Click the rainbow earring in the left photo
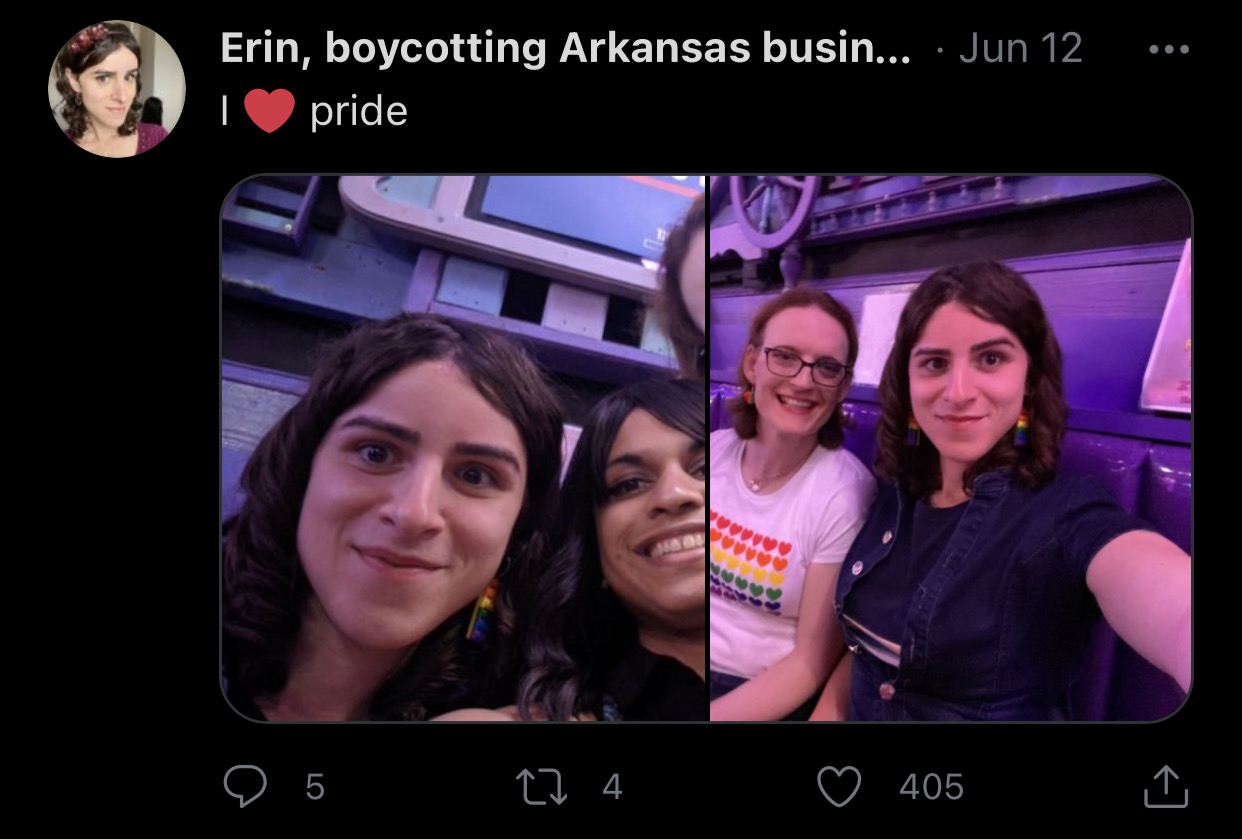The width and height of the screenshot is (1242, 839). pos(482,609)
